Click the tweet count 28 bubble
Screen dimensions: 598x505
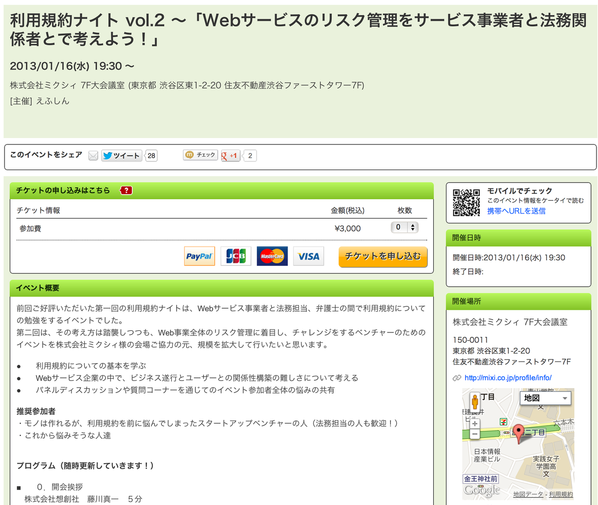pos(151,156)
